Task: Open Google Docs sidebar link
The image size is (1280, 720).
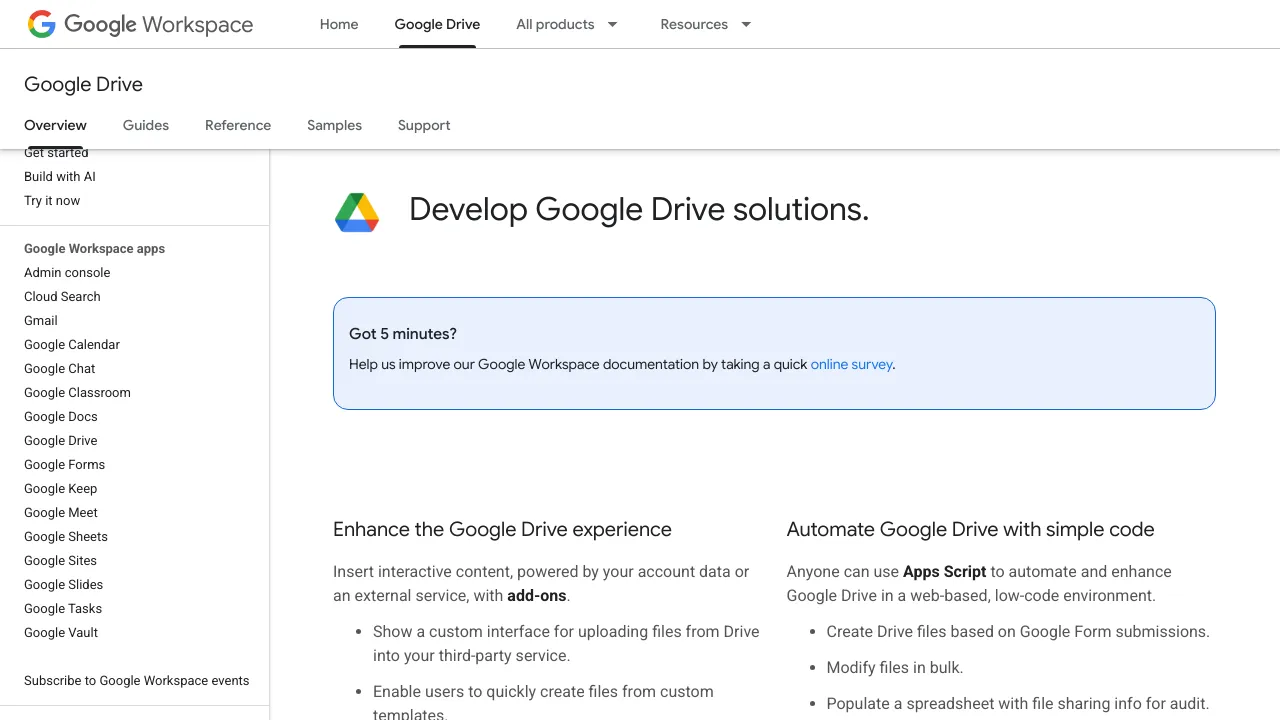Action: pos(61,416)
